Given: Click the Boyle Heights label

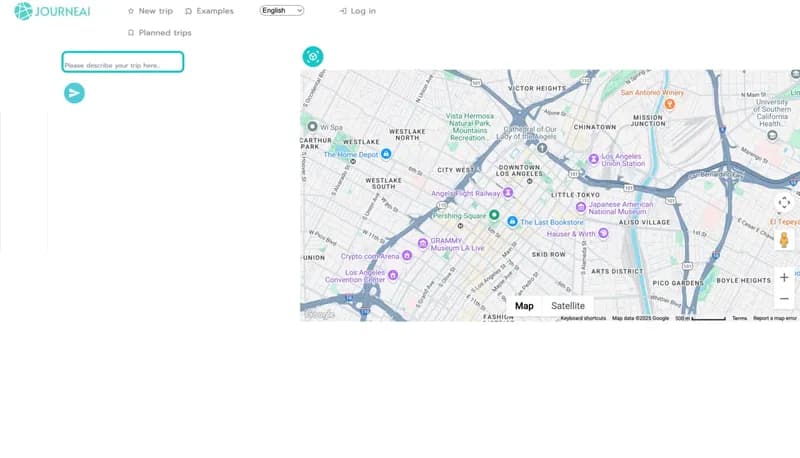Looking at the screenshot, I should tap(743, 281).
